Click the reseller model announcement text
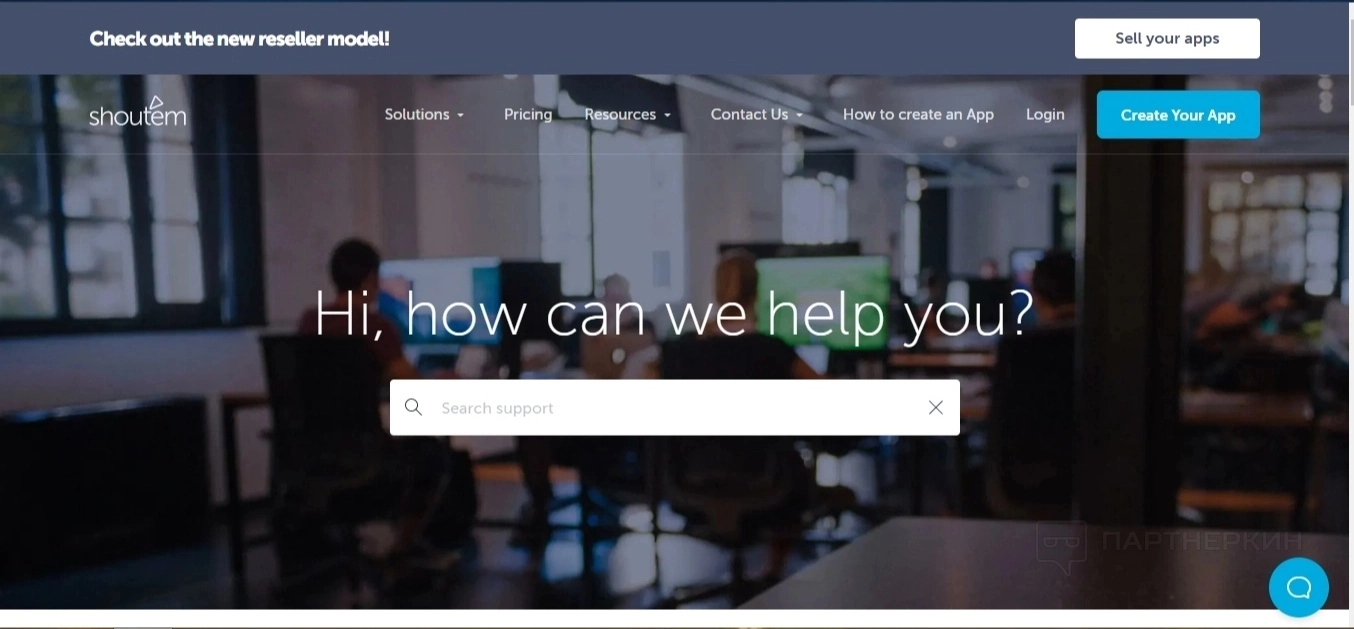Viewport: 1354px width, 629px height. click(239, 39)
